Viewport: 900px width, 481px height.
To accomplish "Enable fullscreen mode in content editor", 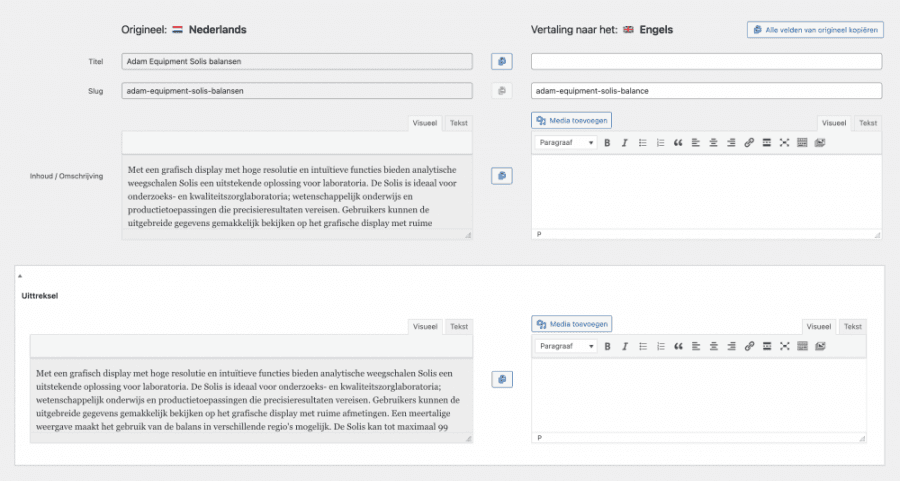I will pos(785,143).
